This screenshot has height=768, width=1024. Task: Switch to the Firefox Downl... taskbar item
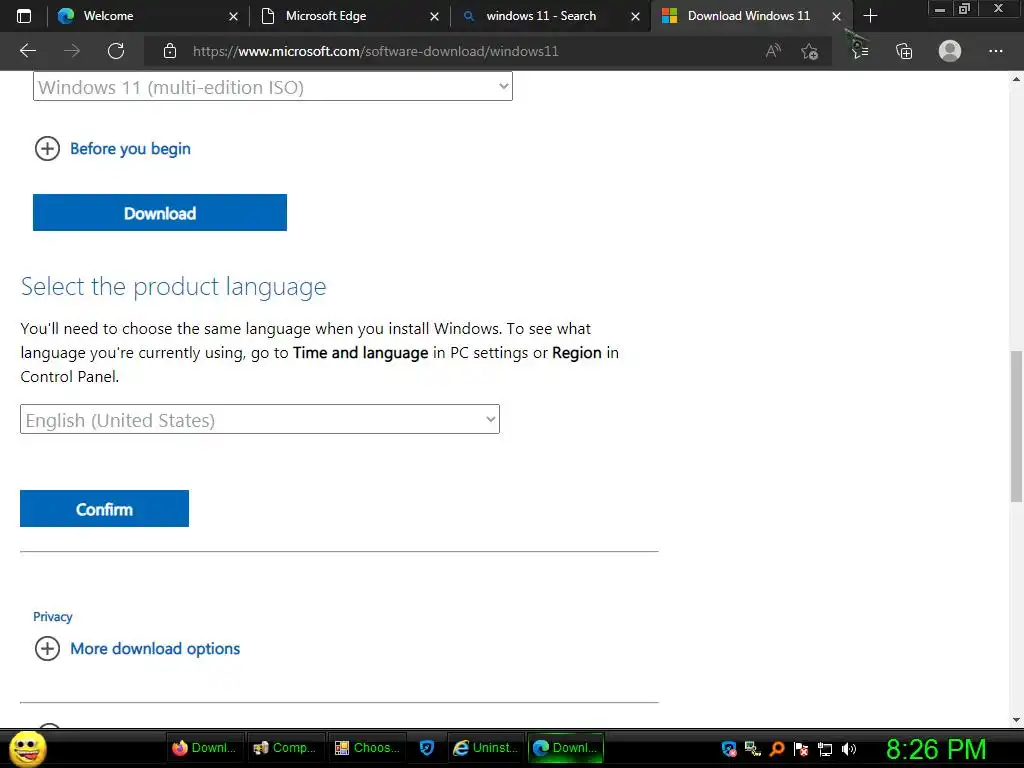[204, 748]
